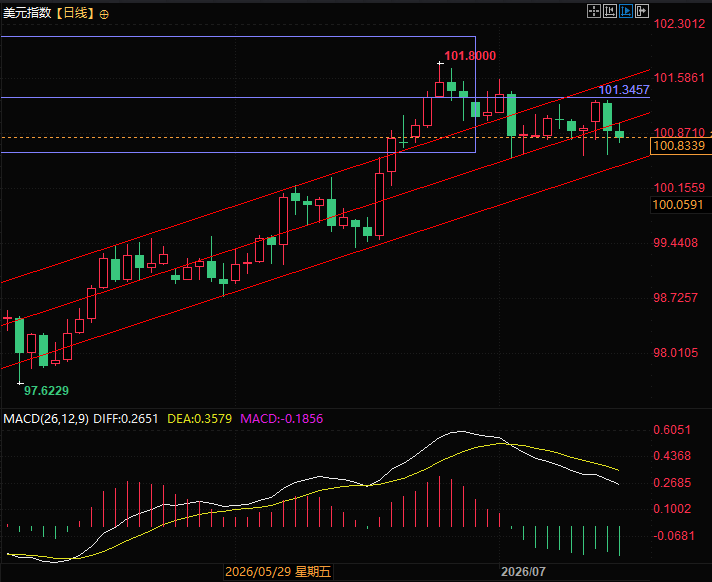712x582 pixels.
Task: Open MACD(26,12,9) indicator settings
Action: tap(46, 419)
